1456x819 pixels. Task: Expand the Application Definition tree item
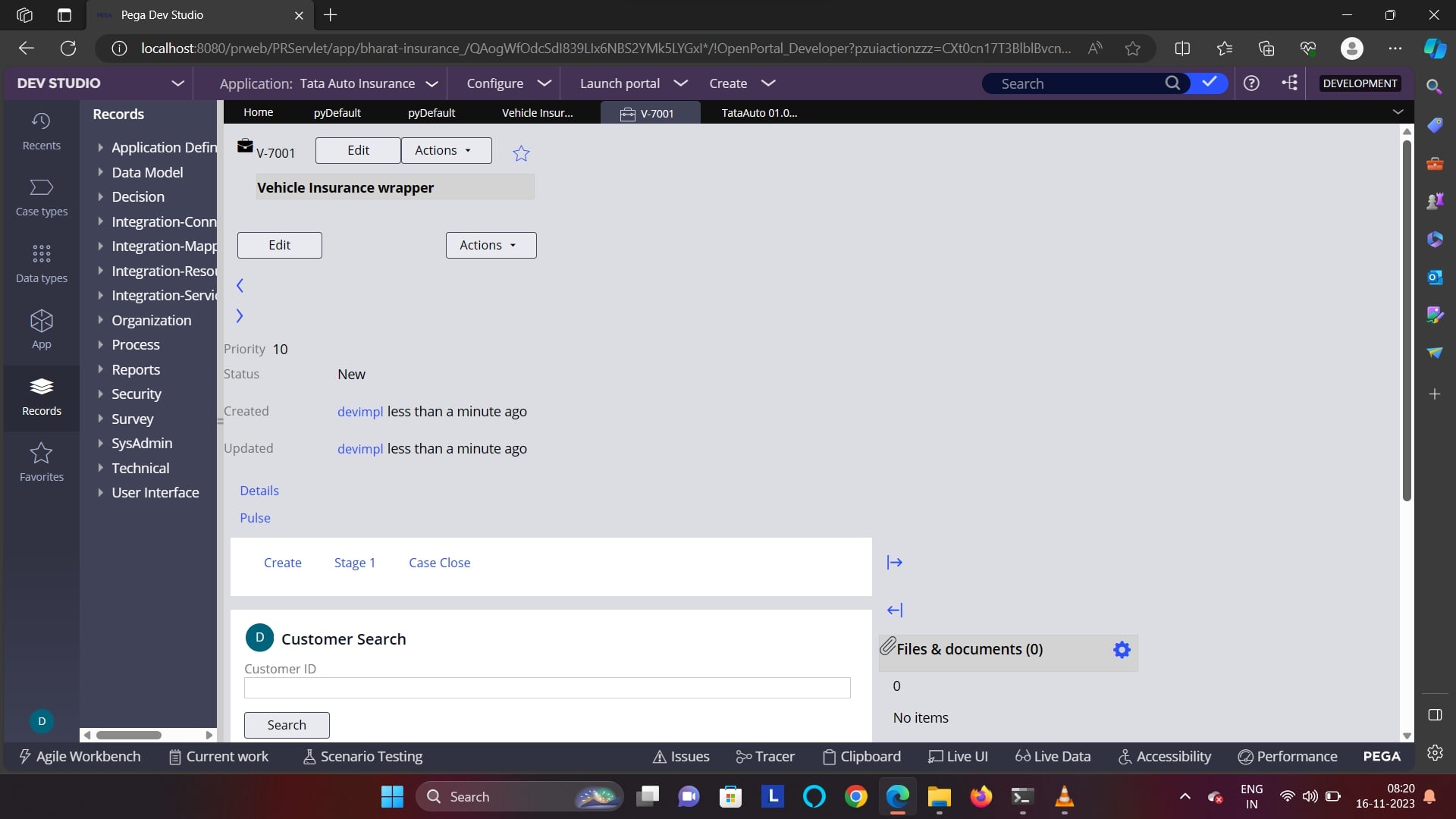(99, 146)
